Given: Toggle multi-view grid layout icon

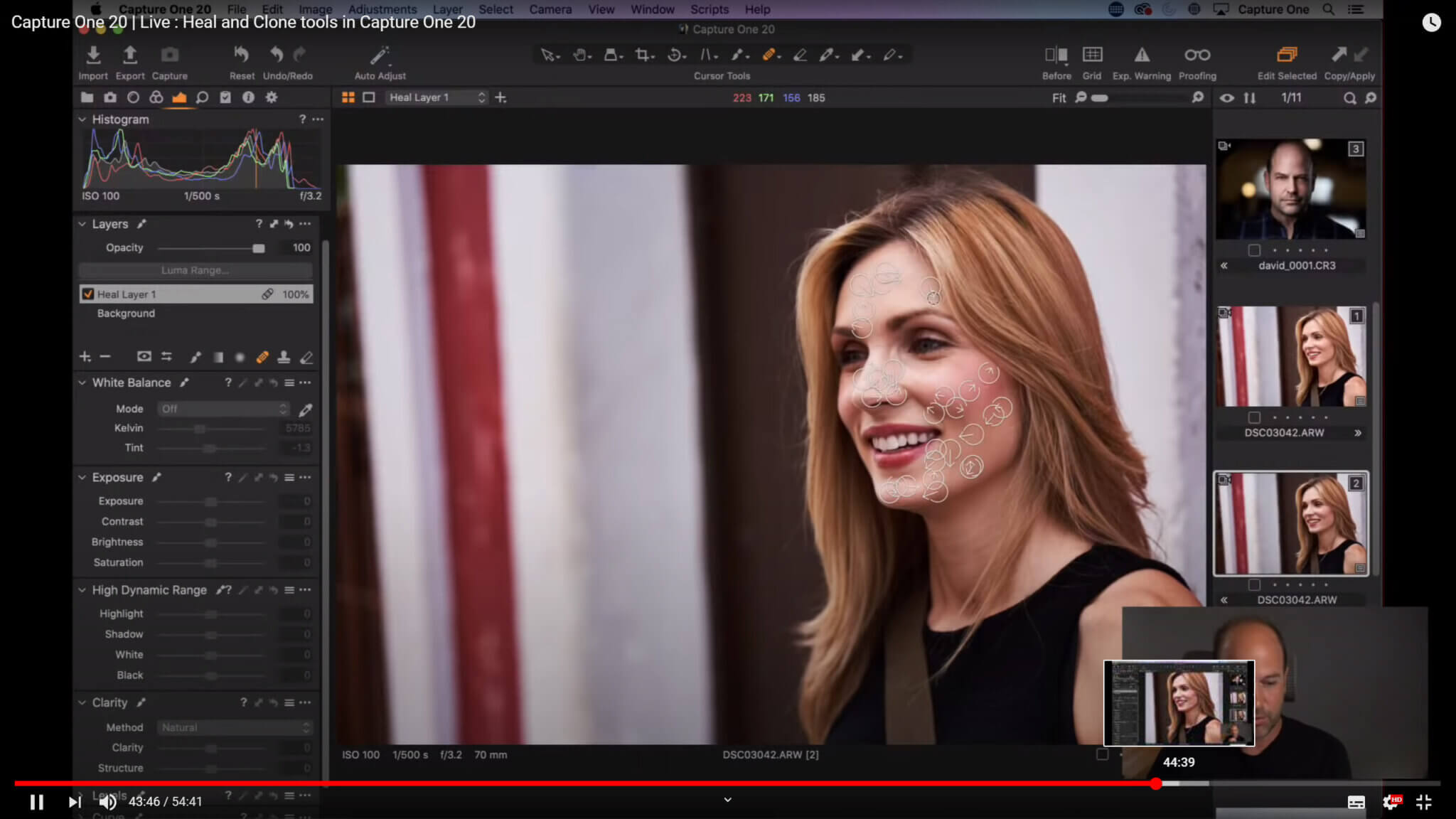Looking at the screenshot, I should coord(348,97).
